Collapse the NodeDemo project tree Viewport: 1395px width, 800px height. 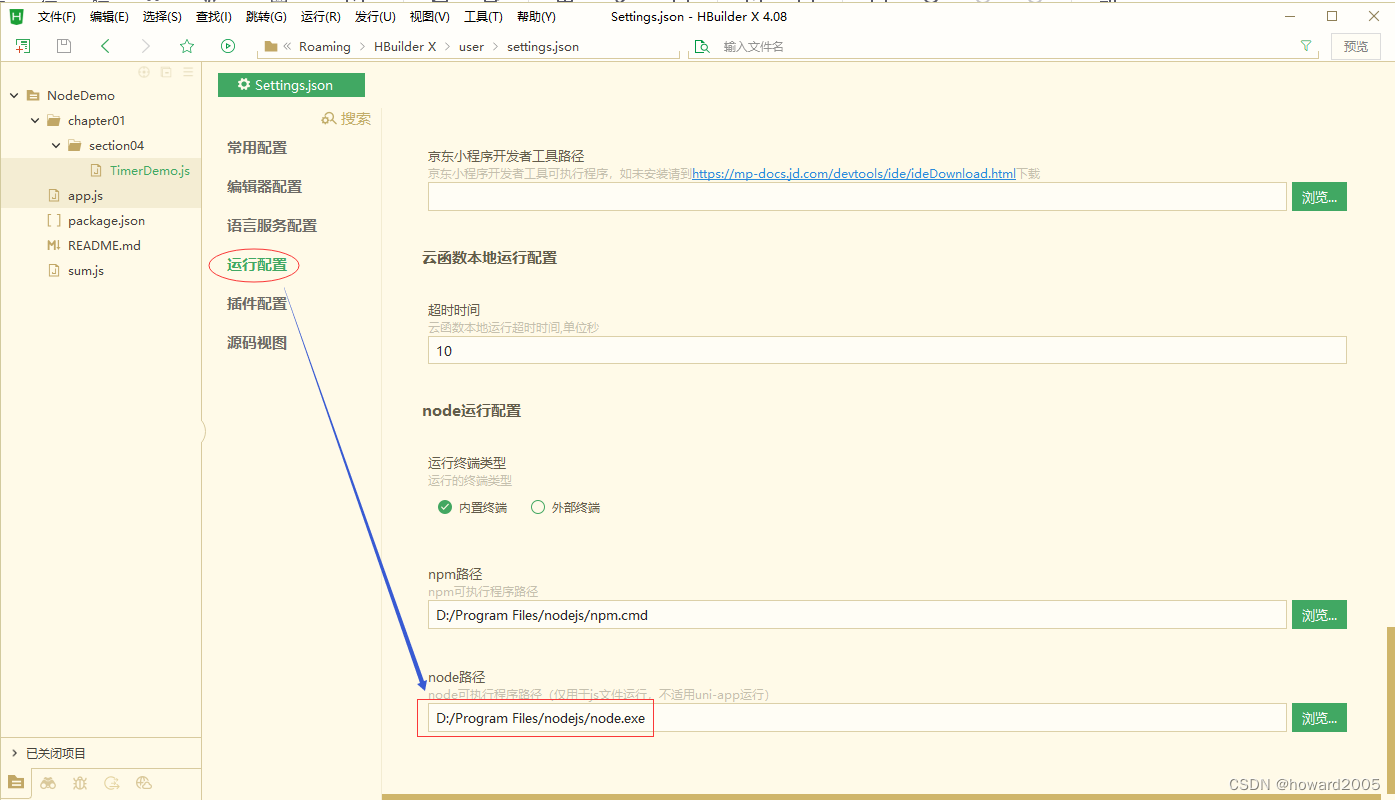coord(13,94)
